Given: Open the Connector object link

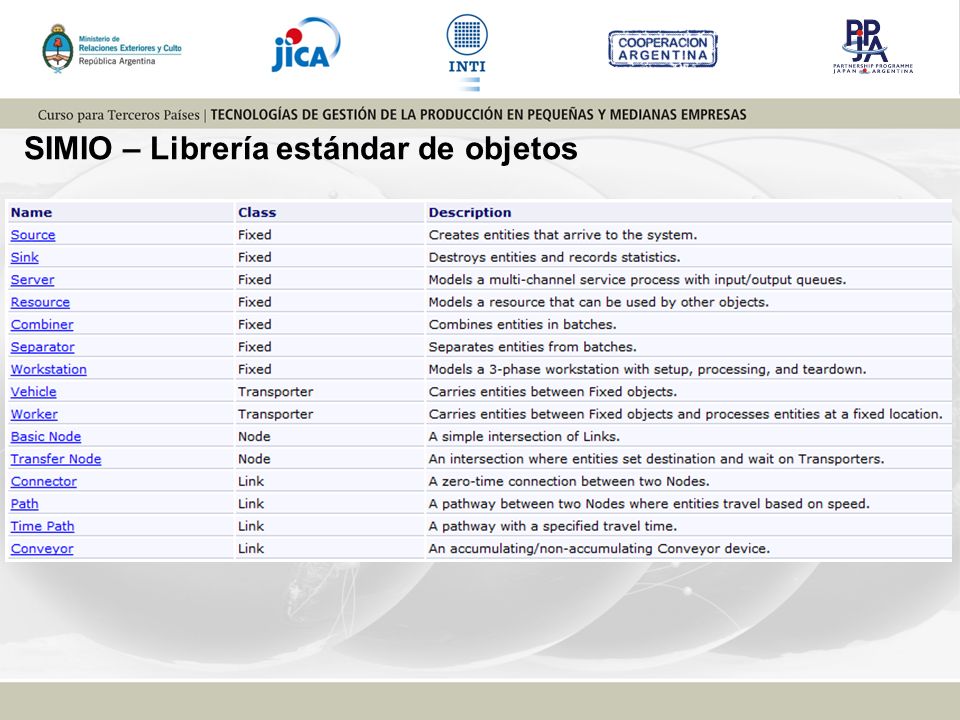Looking at the screenshot, I should (x=44, y=482).
